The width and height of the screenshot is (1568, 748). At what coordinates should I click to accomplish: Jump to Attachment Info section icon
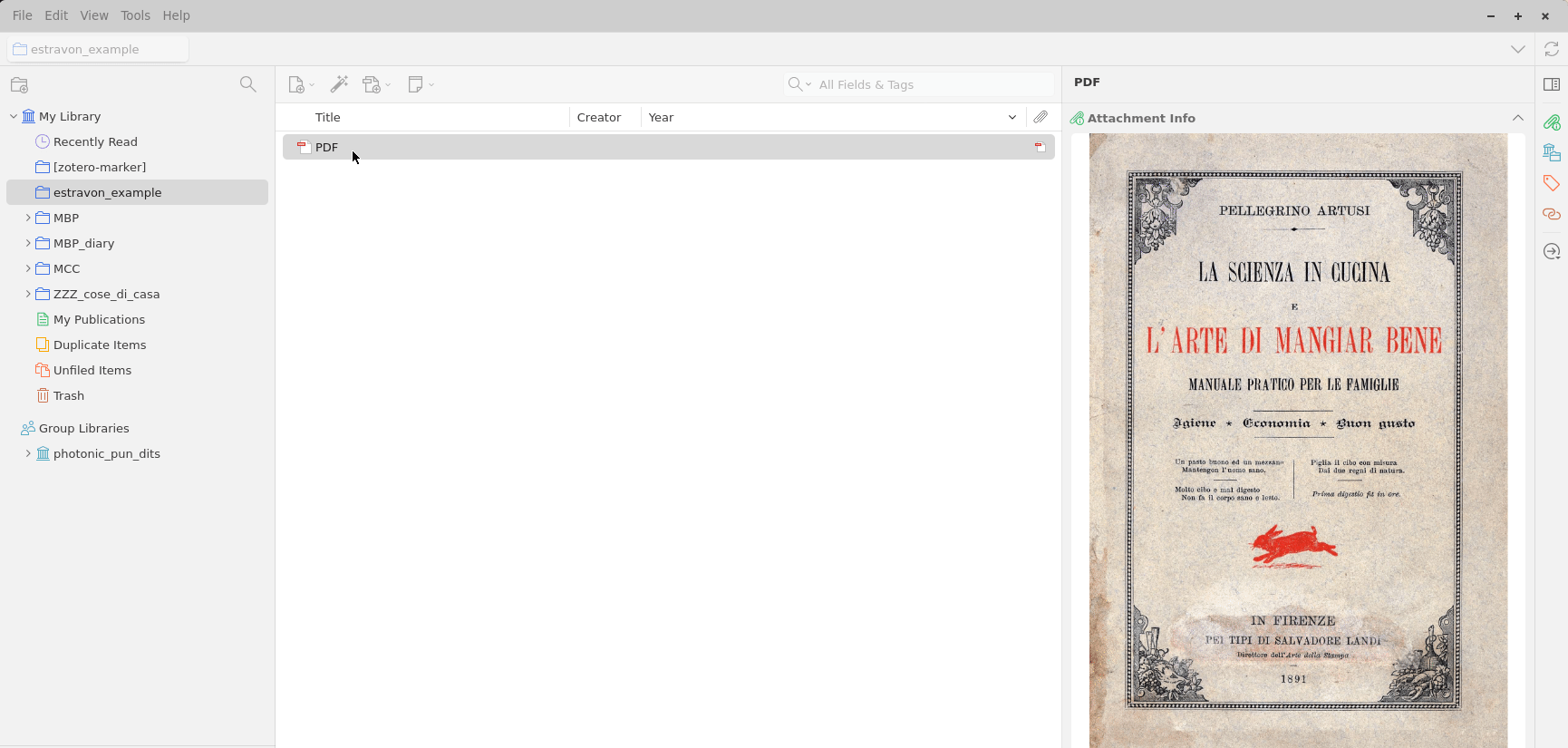click(1552, 121)
